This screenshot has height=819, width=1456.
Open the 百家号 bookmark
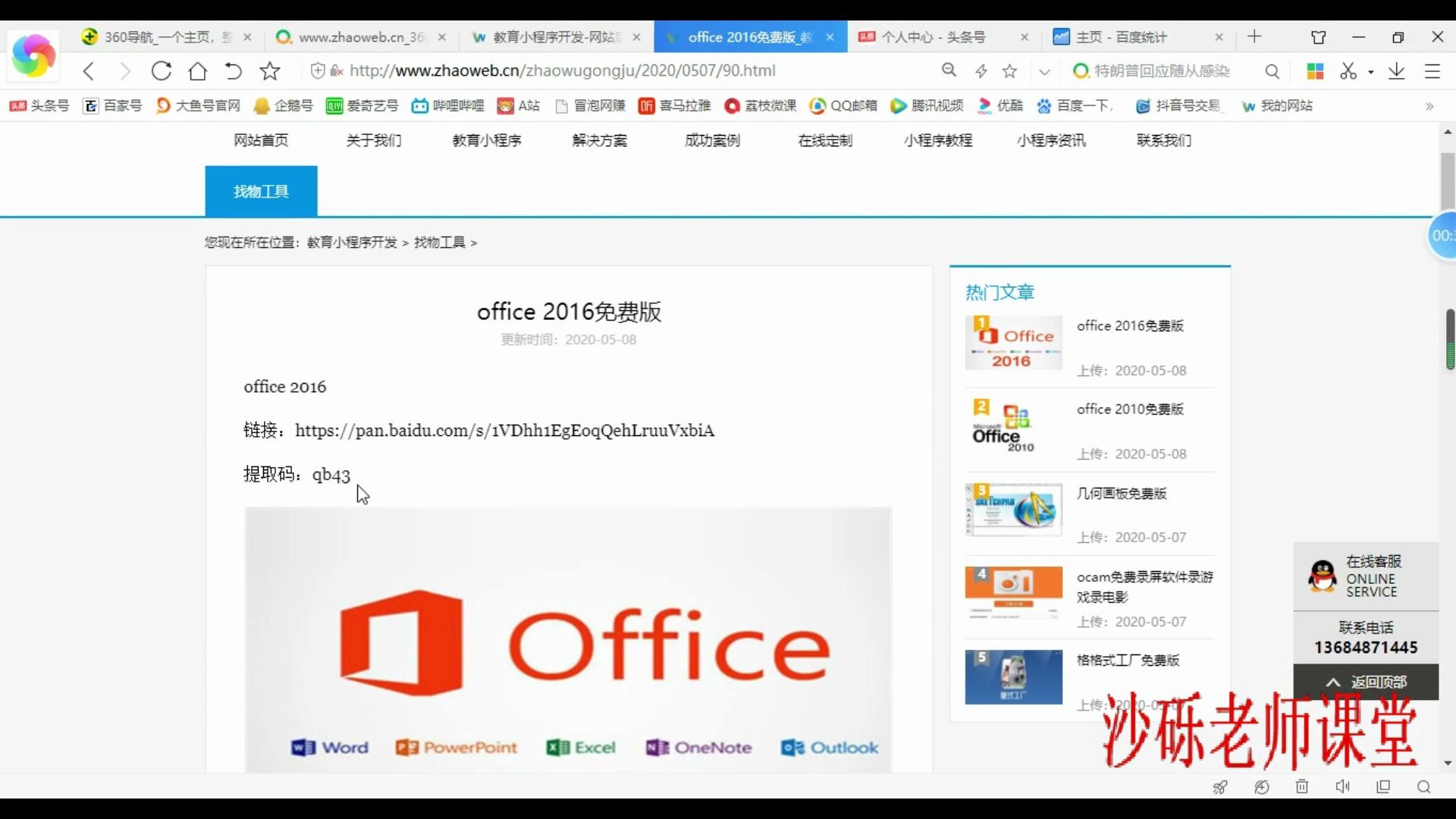click(x=113, y=106)
